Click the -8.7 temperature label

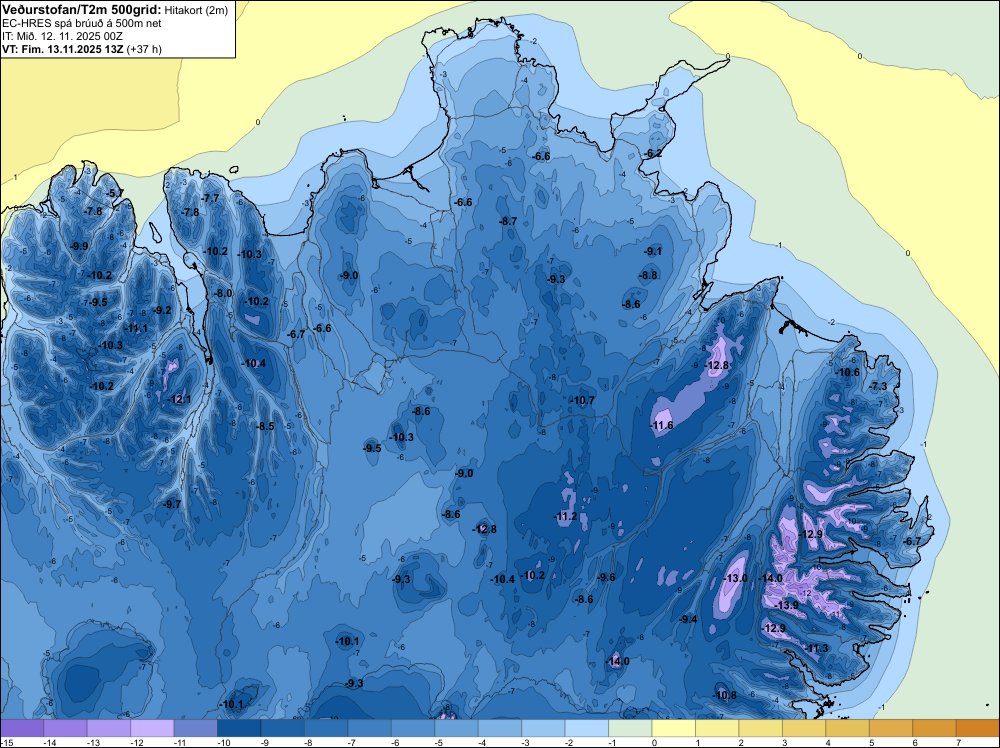(x=508, y=221)
